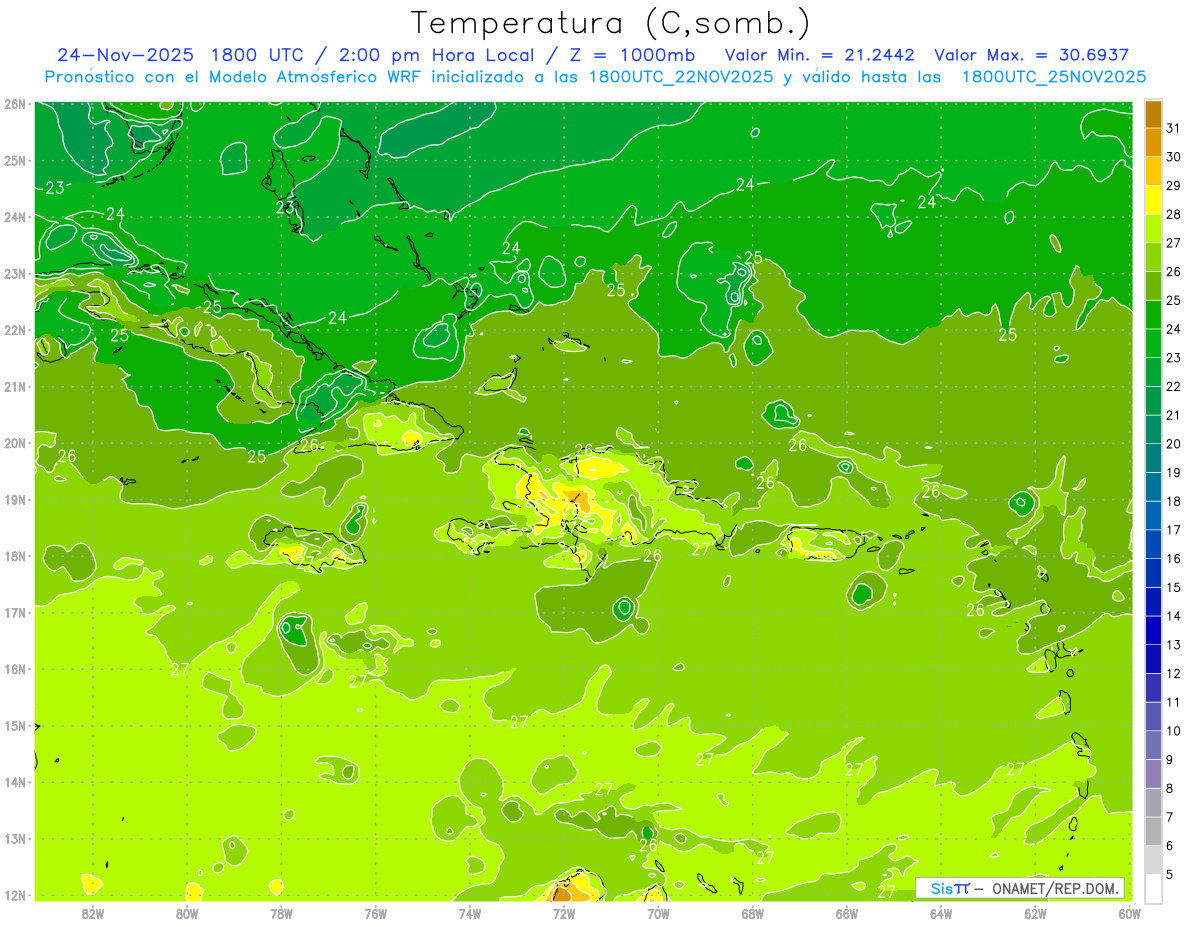
Task: Click the legend value 6
Action: tap(1170, 845)
